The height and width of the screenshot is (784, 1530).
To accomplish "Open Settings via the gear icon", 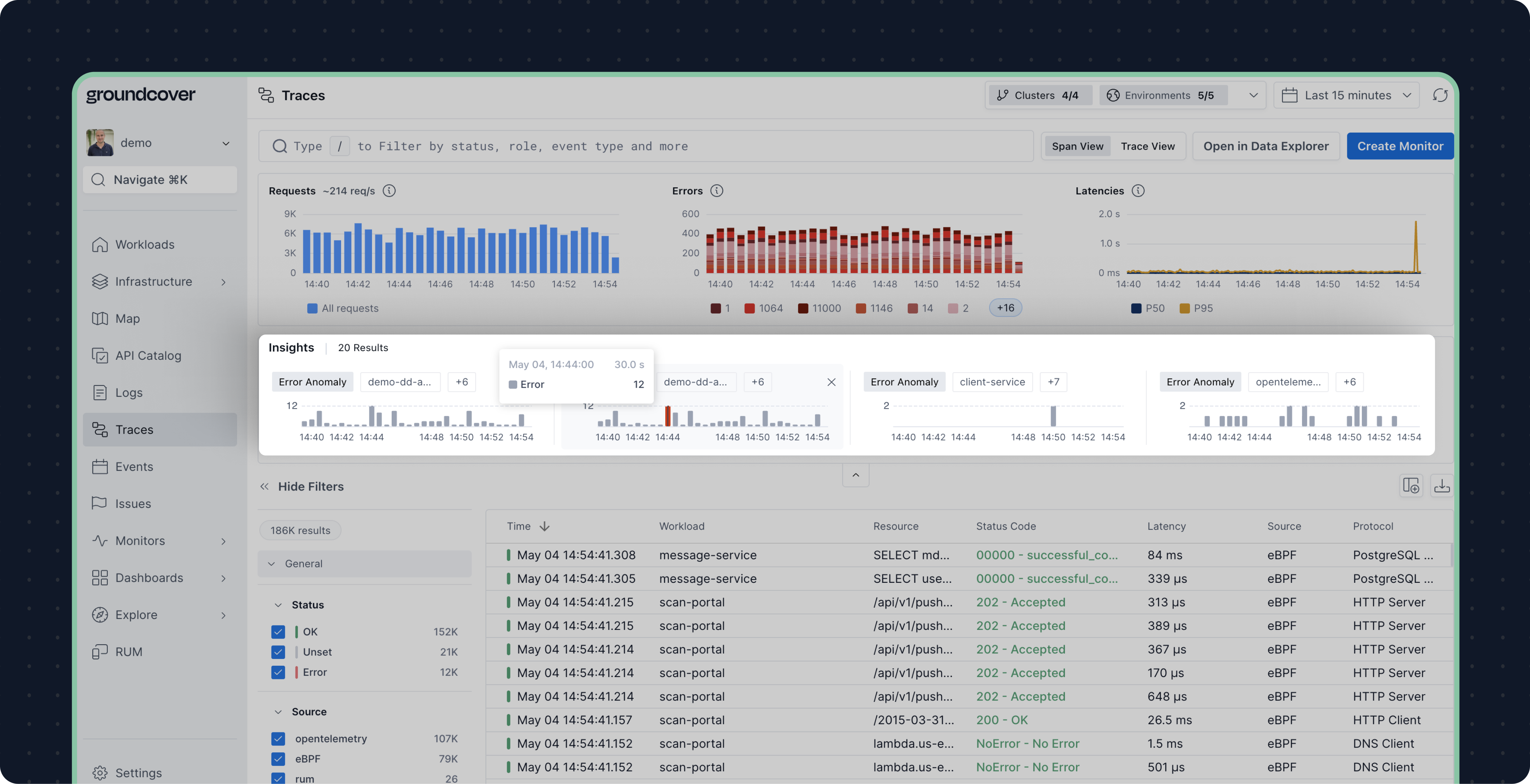I will point(100,773).
